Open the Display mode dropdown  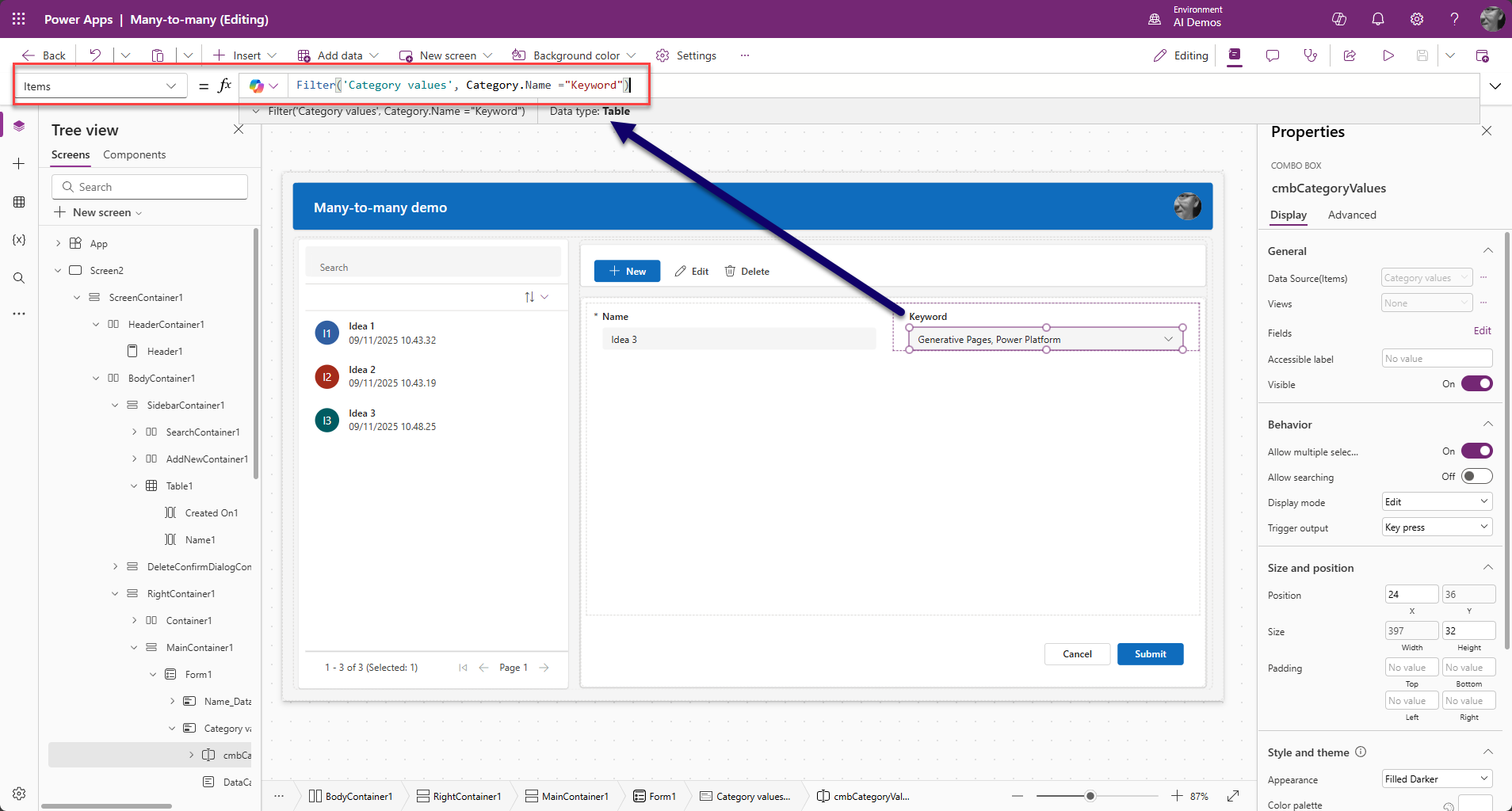[1437, 502]
